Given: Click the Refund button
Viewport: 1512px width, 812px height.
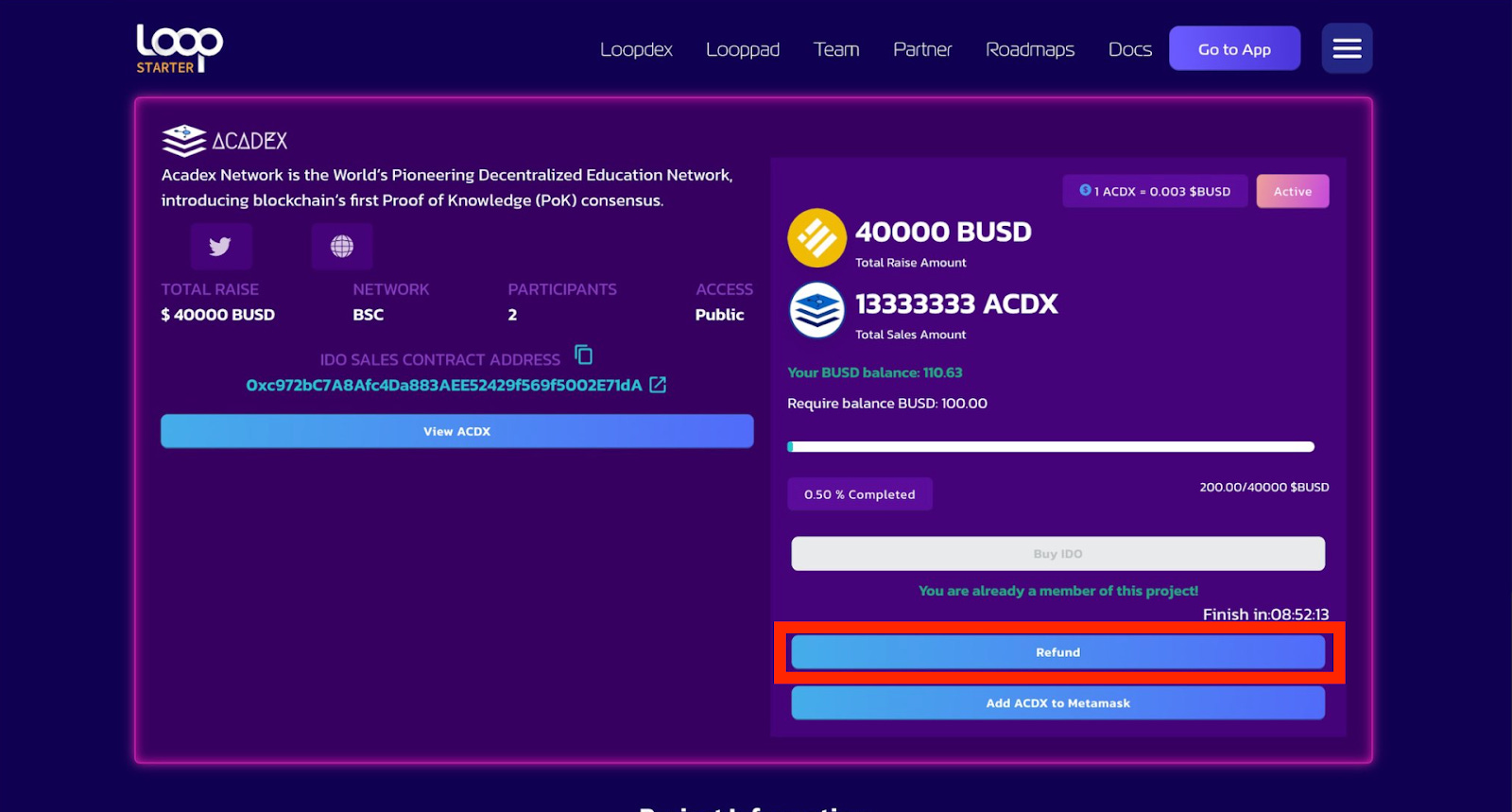Looking at the screenshot, I should point(1058,652).
